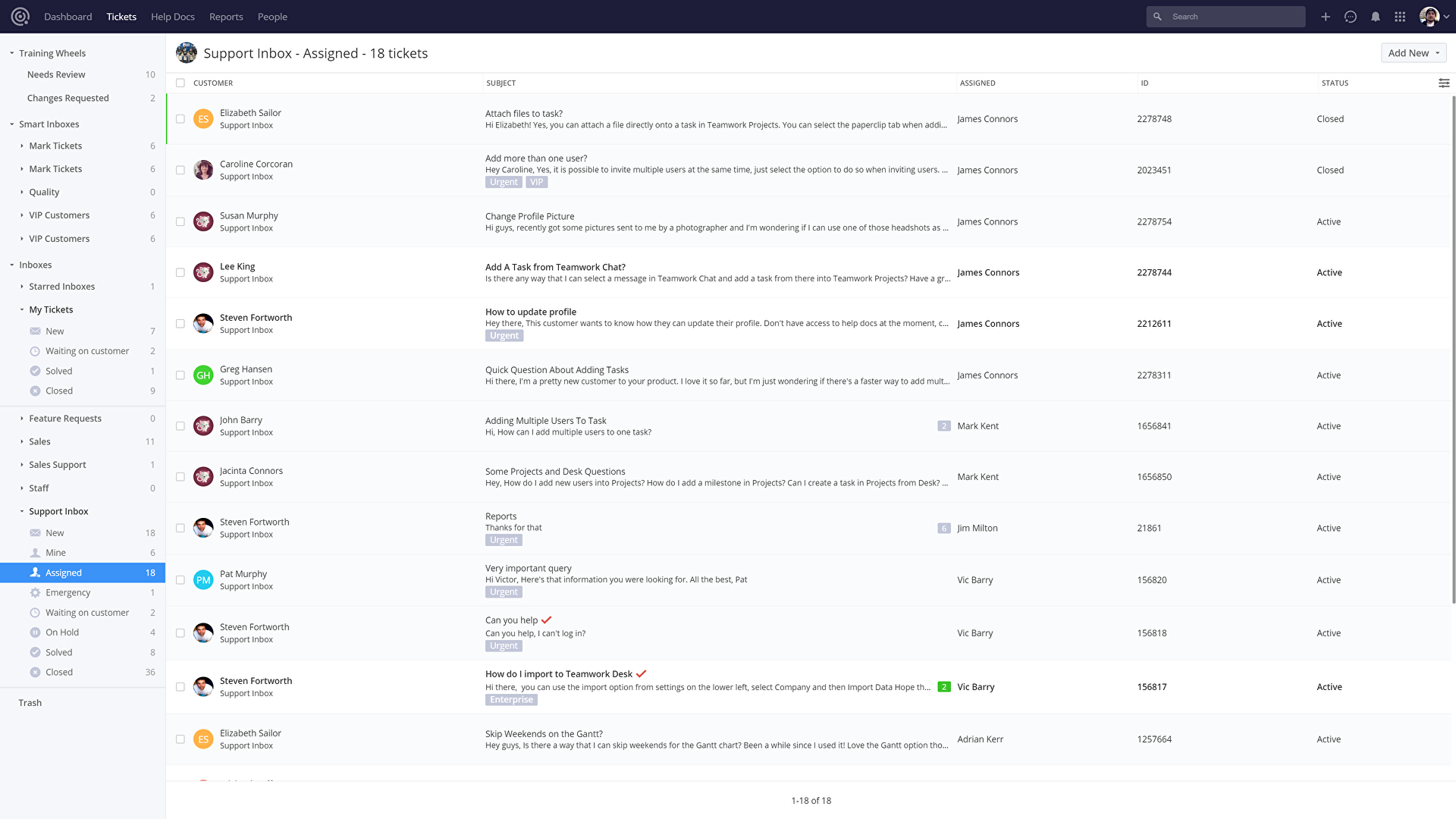This screenshot has height=819, width=1456.
Task: Open the chat bubble icon in header
Action: click(x=1351, y=17)
